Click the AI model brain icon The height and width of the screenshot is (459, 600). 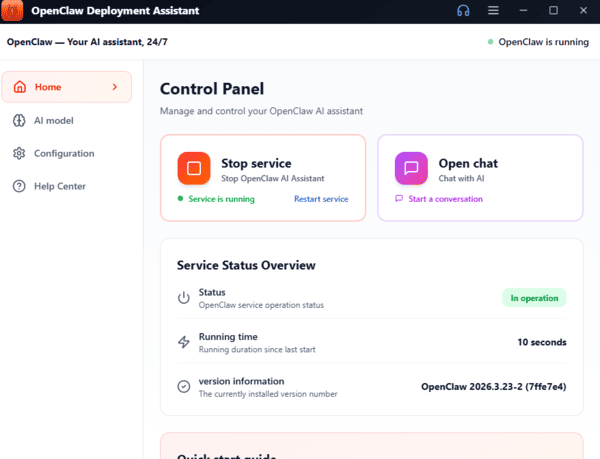click(20, 121)
